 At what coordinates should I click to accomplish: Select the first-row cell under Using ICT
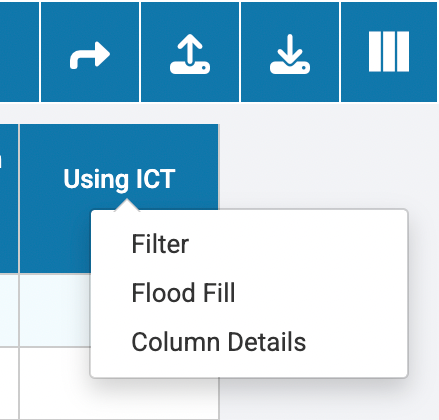click(x=55, y=310)
